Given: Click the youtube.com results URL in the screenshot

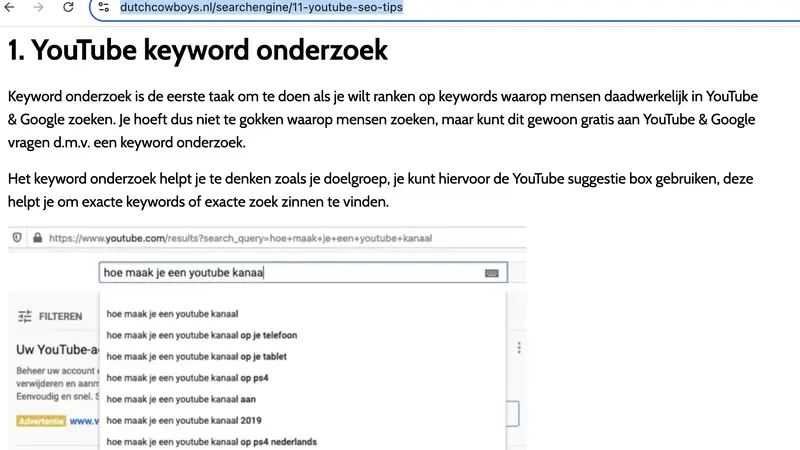Looking at the screenshot, I should click(240, 238).
